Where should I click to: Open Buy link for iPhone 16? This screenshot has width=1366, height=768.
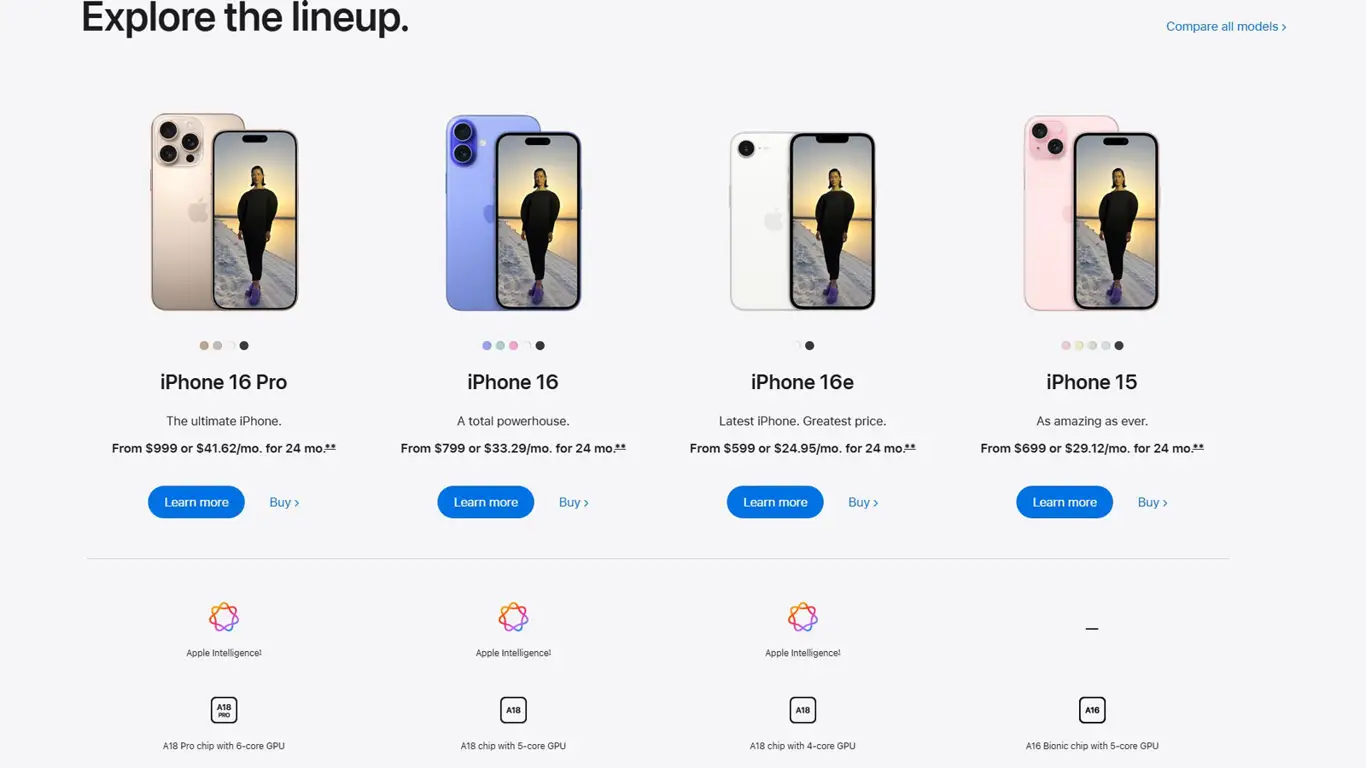pos(573,502)
